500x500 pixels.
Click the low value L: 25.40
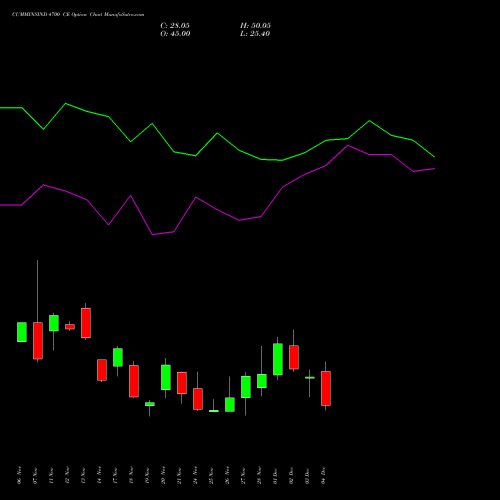point(255,34)
